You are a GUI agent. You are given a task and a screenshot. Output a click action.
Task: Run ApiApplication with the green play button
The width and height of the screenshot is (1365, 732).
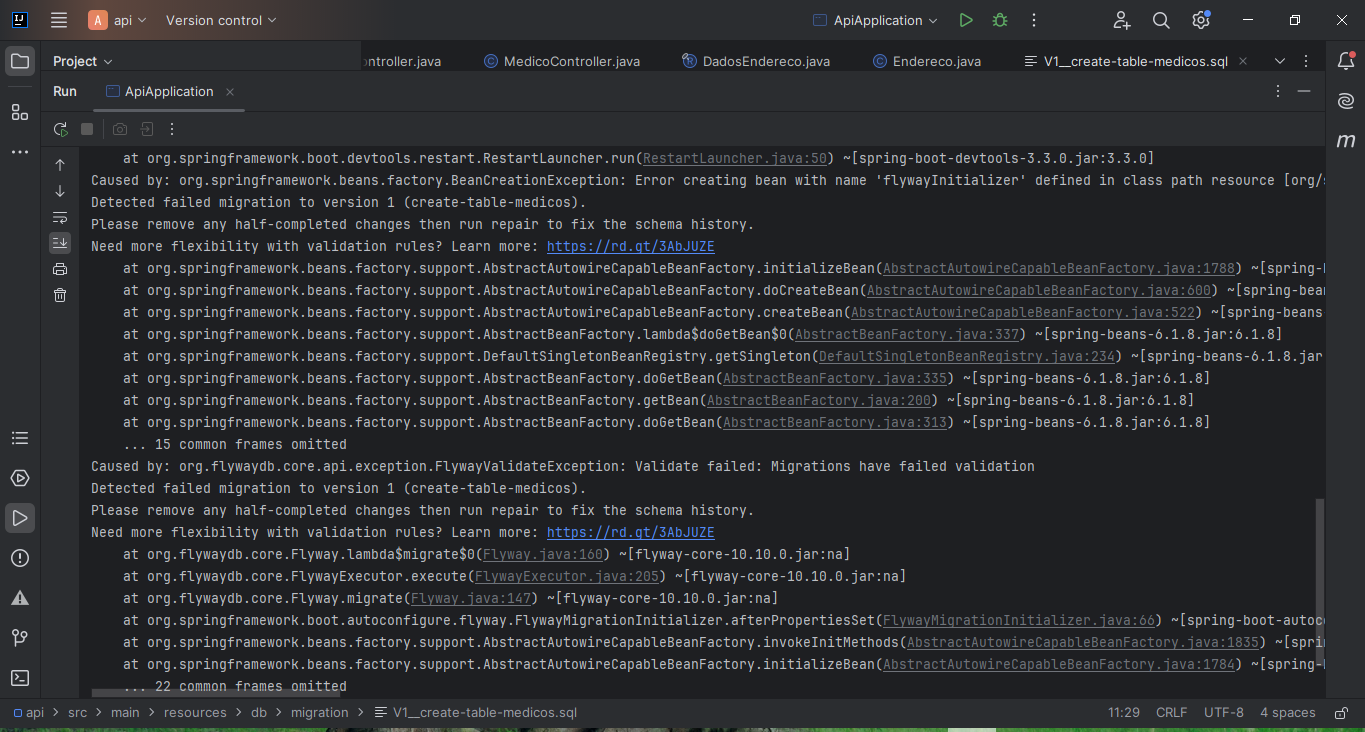pyautogui.click(x=965, y=20)
